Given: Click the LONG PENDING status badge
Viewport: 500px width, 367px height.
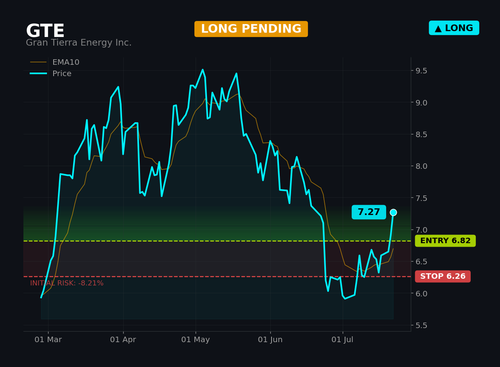Looking at the screenshot, I should click(x=251, y=29).
